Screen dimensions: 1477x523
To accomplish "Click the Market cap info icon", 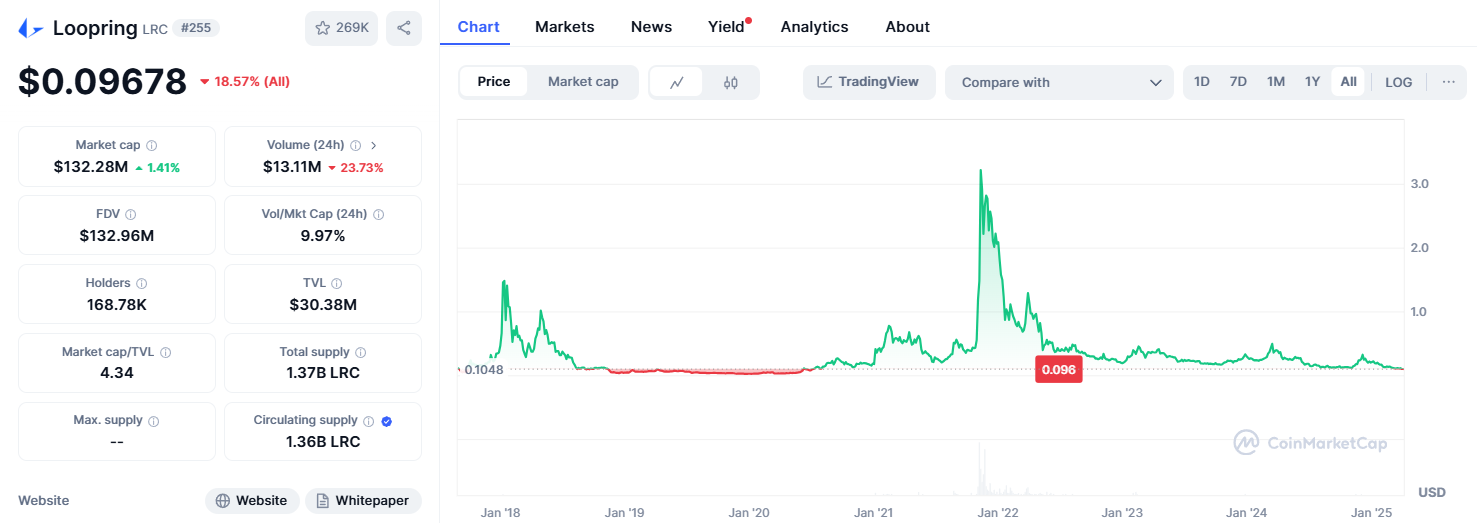I will (x=152, y=146).
